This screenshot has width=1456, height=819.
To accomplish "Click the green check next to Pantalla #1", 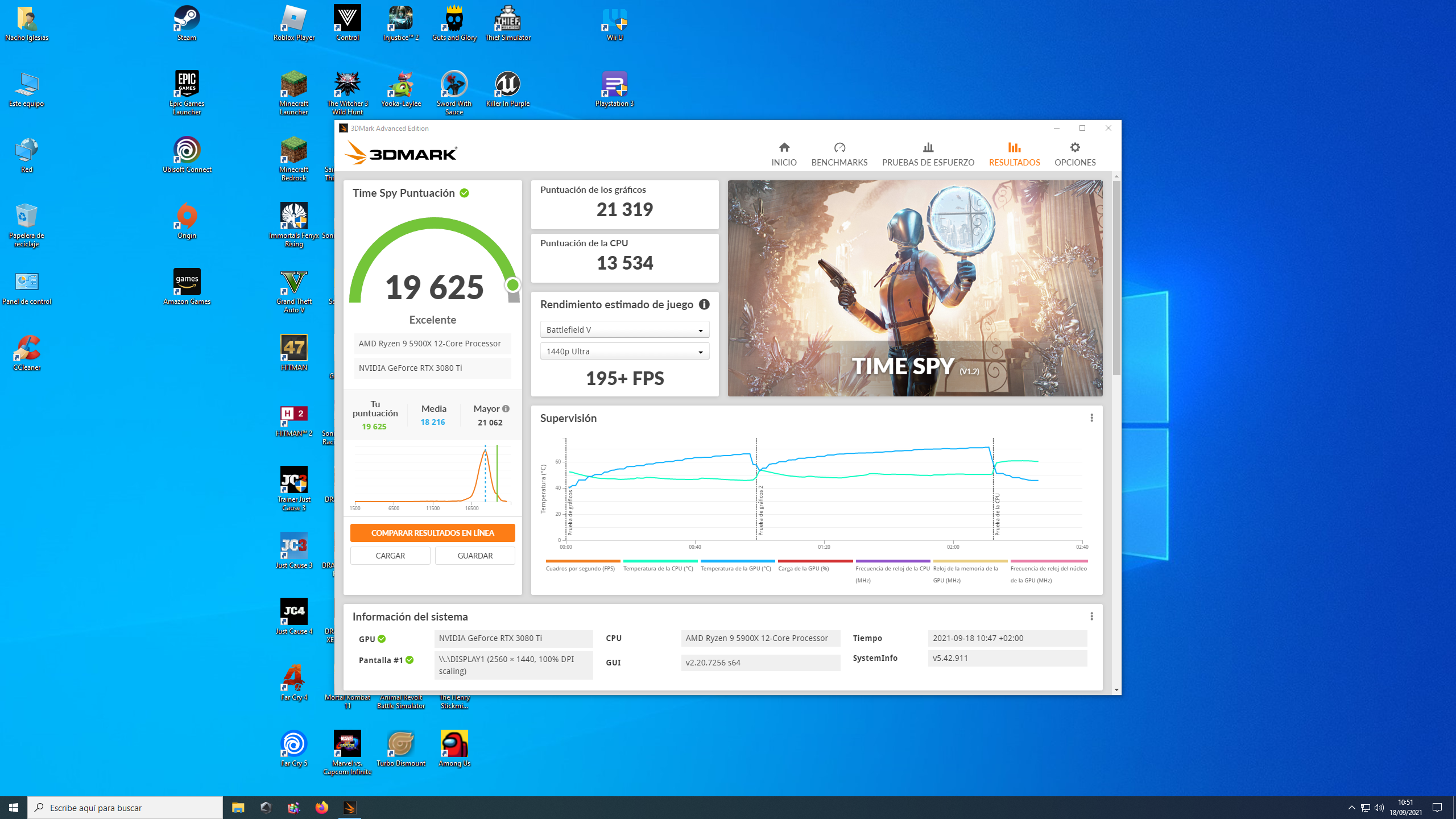I will click(x=409, y=660).
